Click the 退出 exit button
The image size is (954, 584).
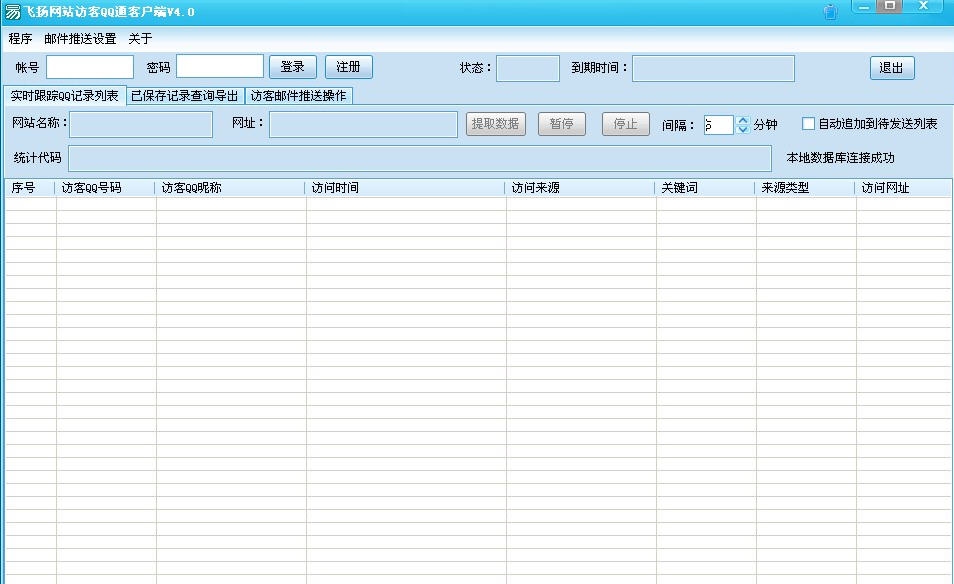tap(890, 68)
